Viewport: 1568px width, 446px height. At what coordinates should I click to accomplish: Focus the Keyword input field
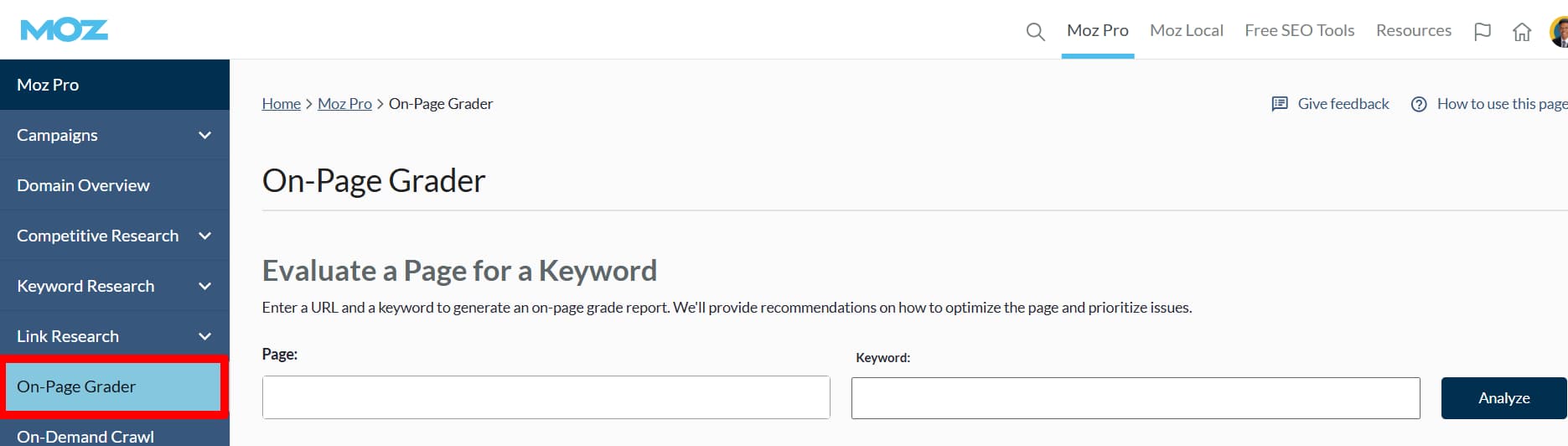pyautogui.click(x=1135, y=398)
